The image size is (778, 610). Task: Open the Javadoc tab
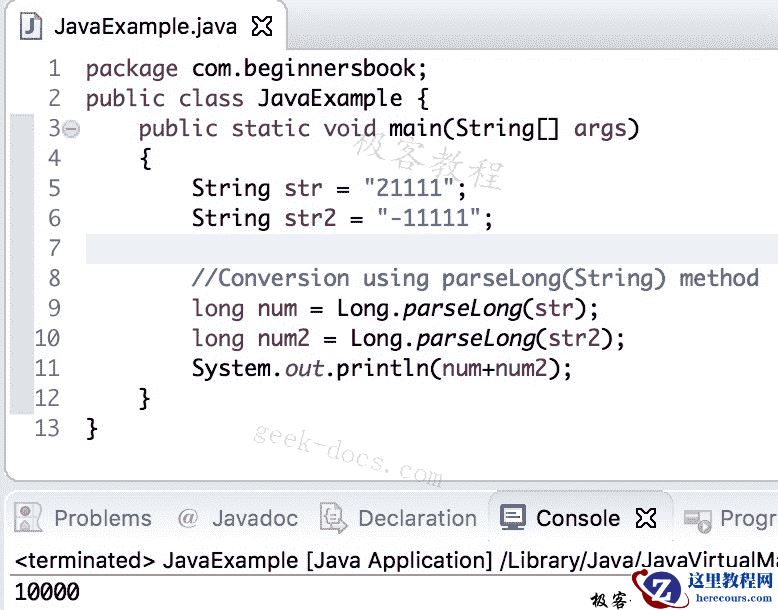(255, 518)
